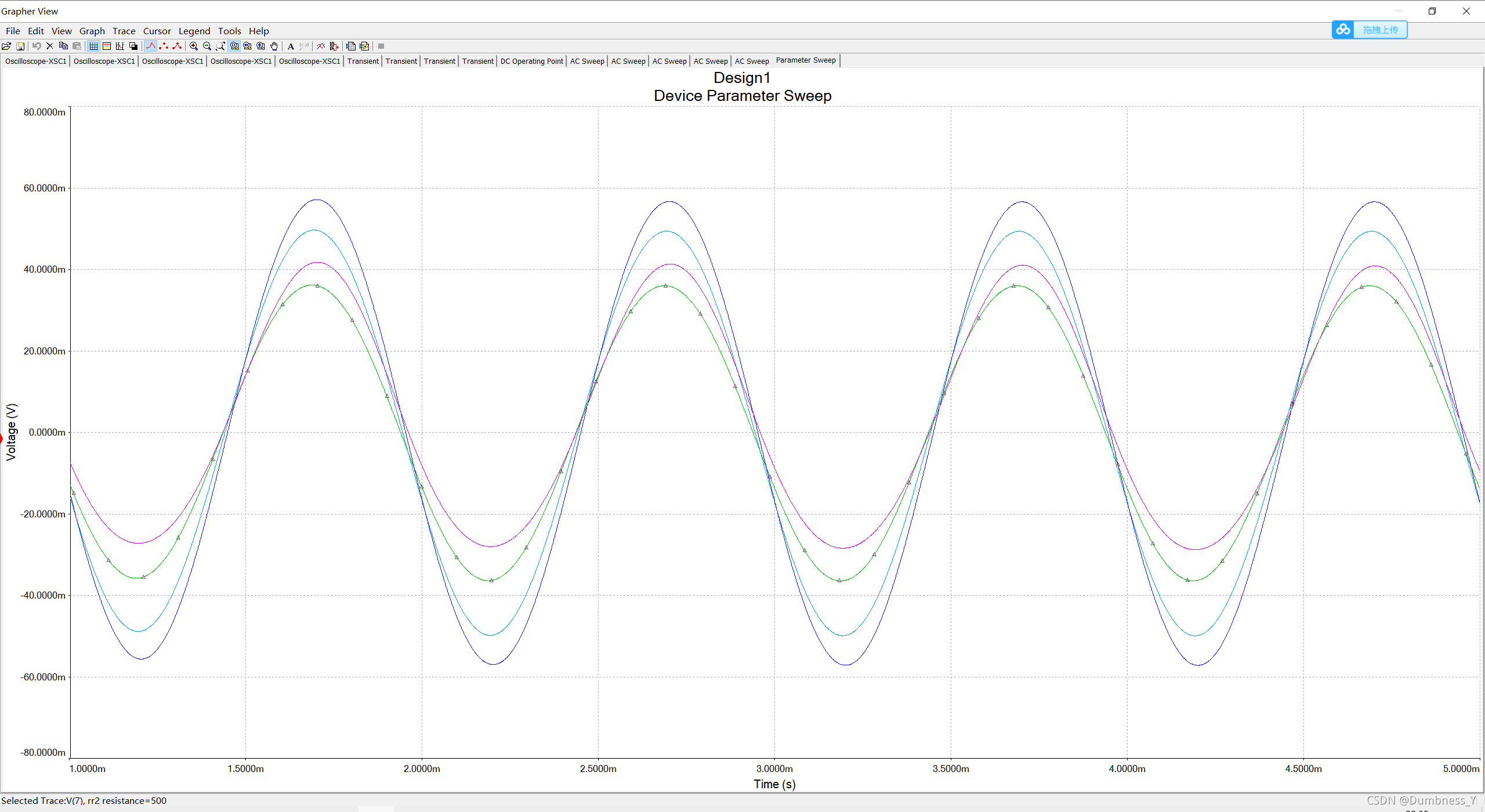Click the Device Parameter Sweep graph title
Image resolution: width=1485 pixels, height=812 pixels.
(x=742, y=96)
